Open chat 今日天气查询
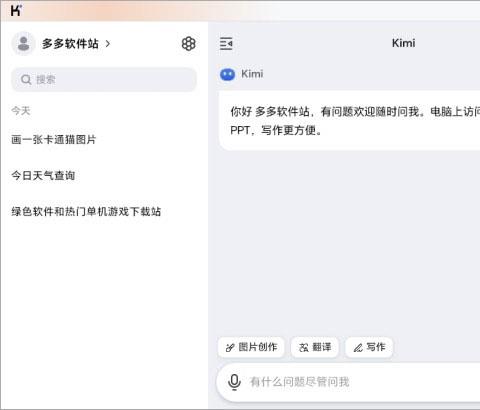 coord(43,176)
